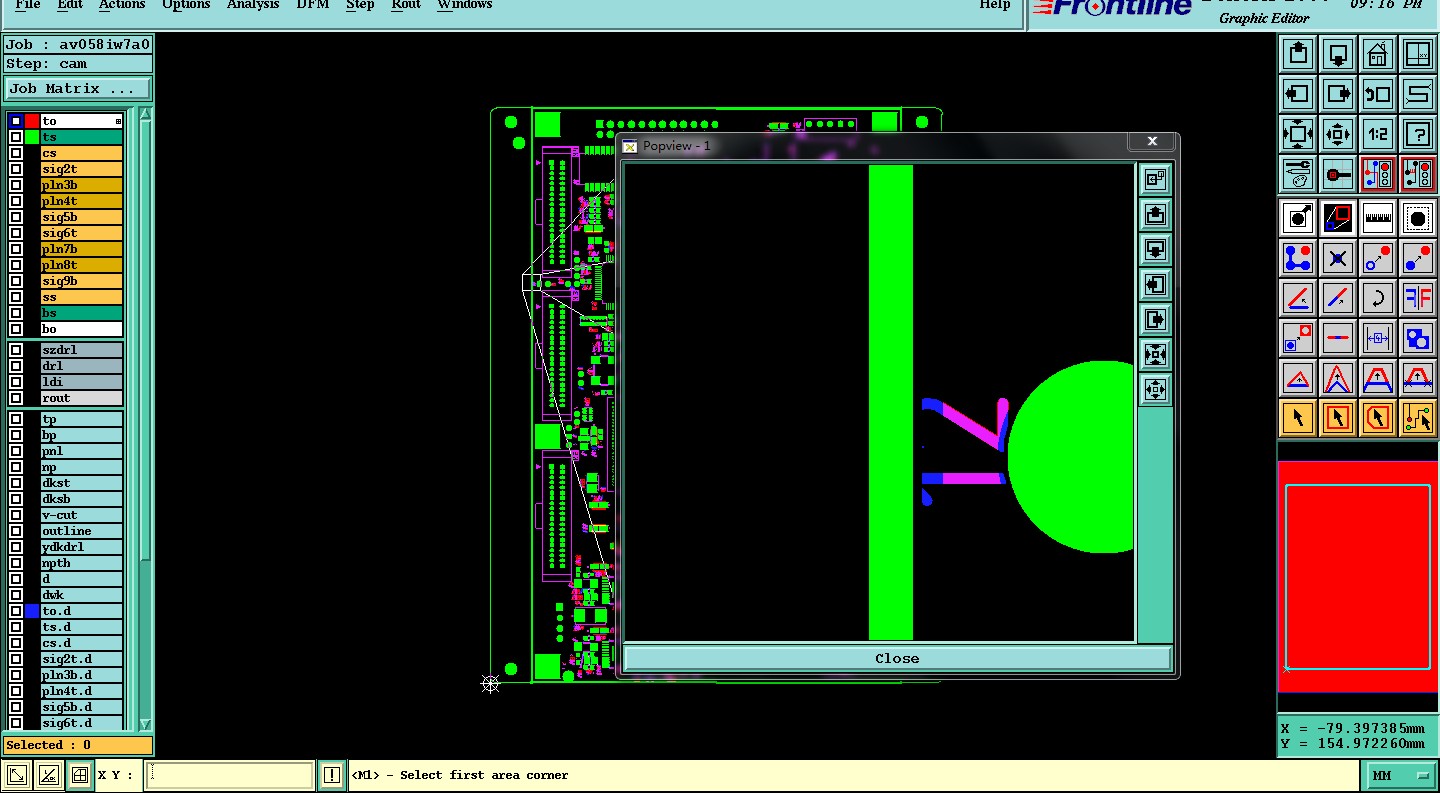1440x793 pixels.
Task: Click the dimension spacing icon
Action: 1378,337
